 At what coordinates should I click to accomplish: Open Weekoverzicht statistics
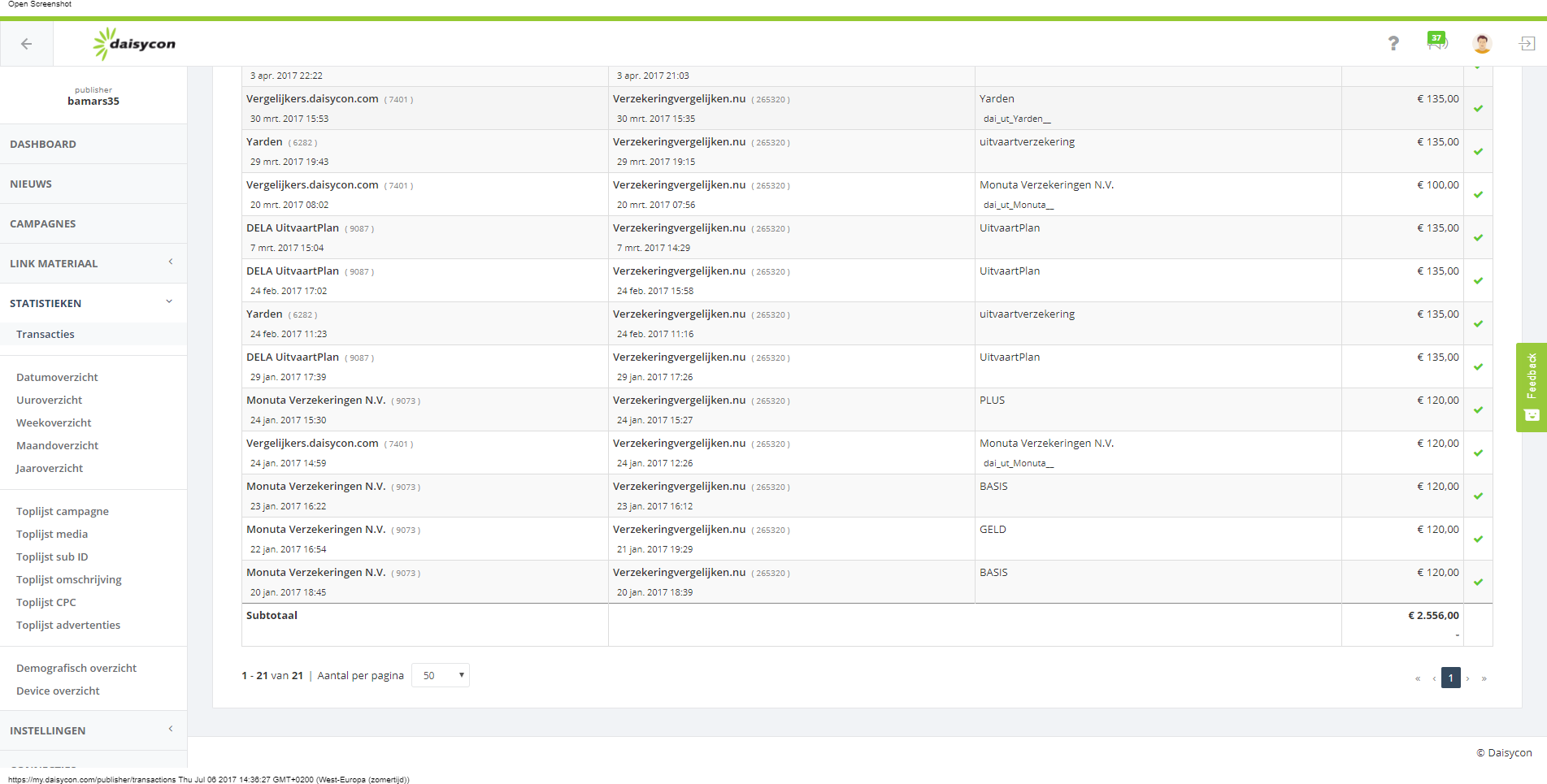point(54,422)
